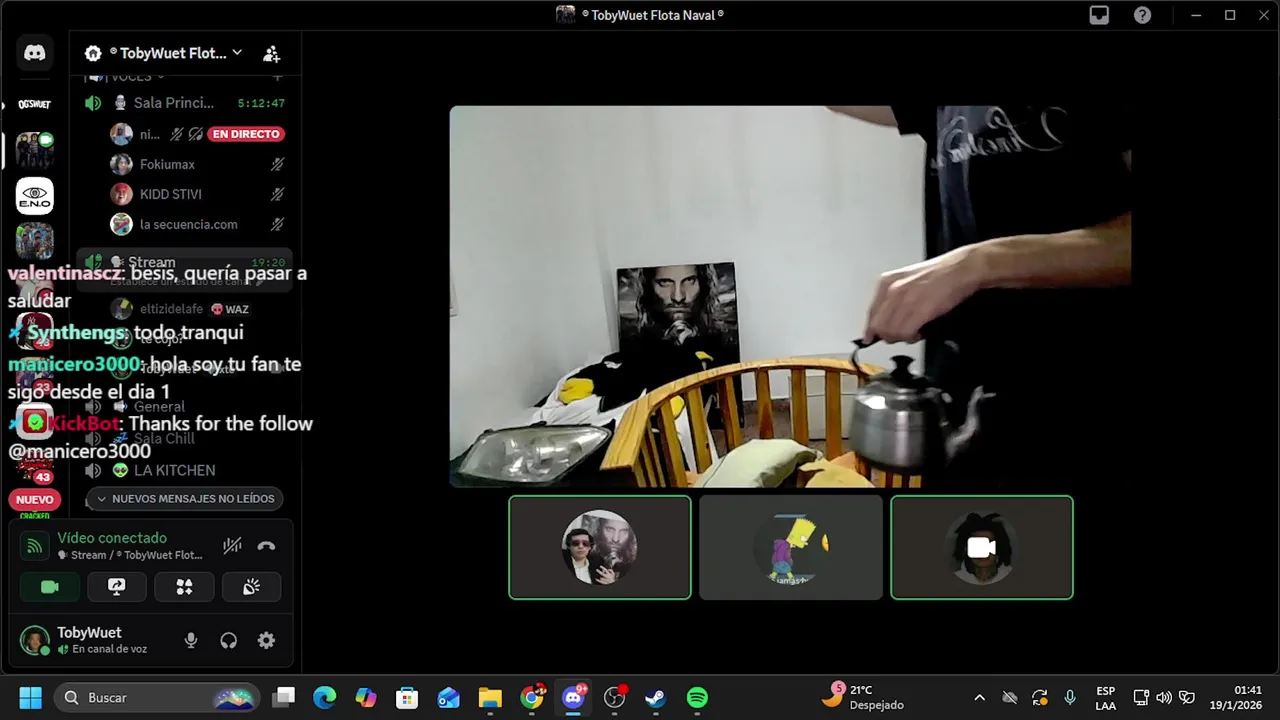Open the soundboard

pos(251,587)
